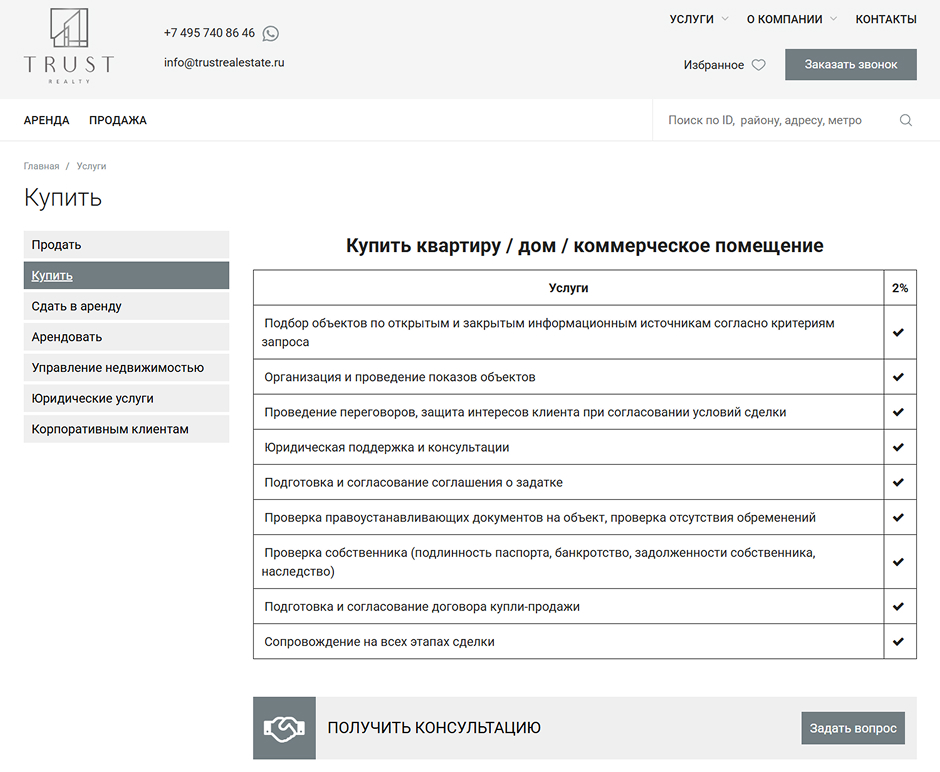This screenshot has width=940, height=772.
Task: Click Получить консультацию banner text
Action: [x=434, y=728]
